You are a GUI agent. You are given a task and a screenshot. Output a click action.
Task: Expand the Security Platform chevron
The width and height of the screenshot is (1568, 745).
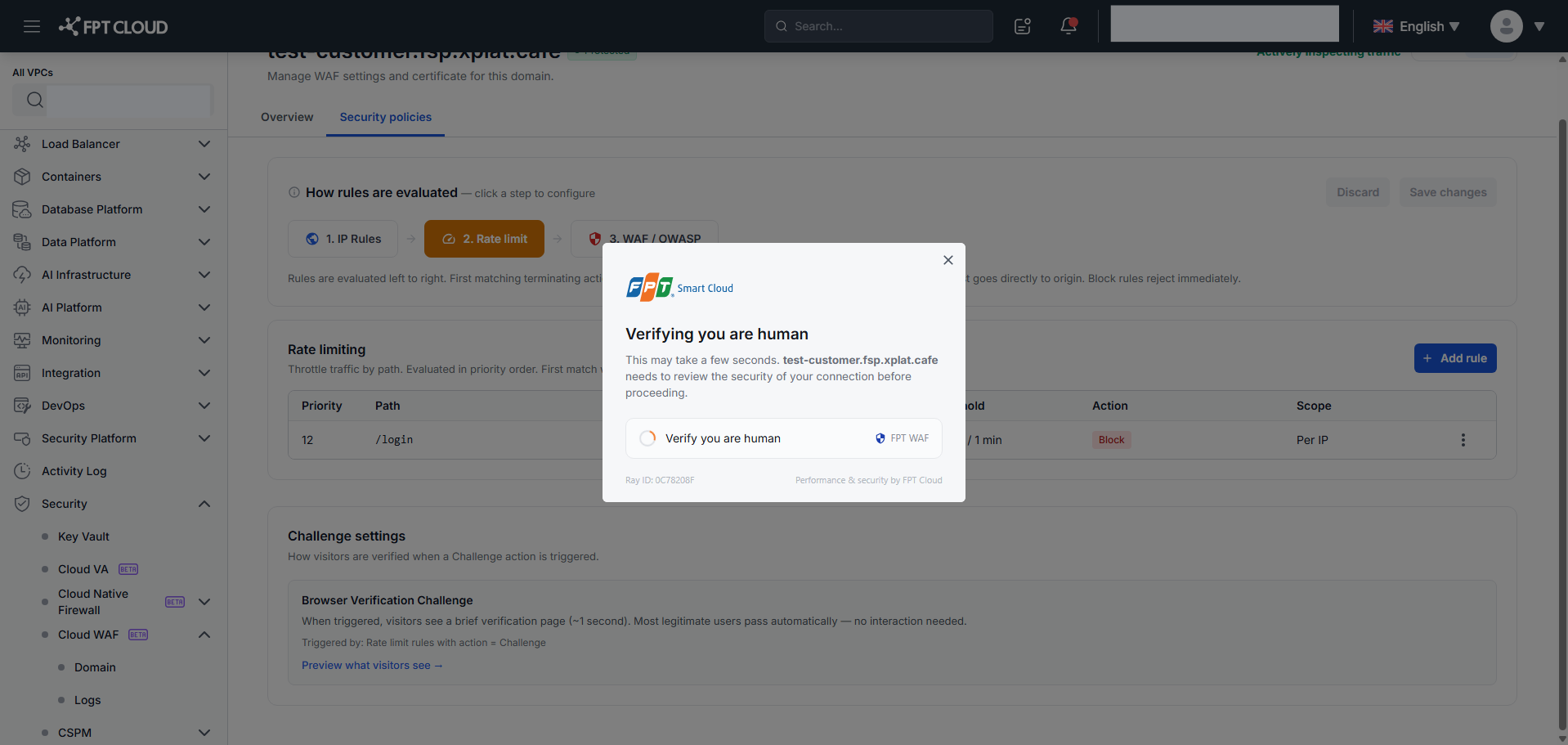click(x=204, y=438)
